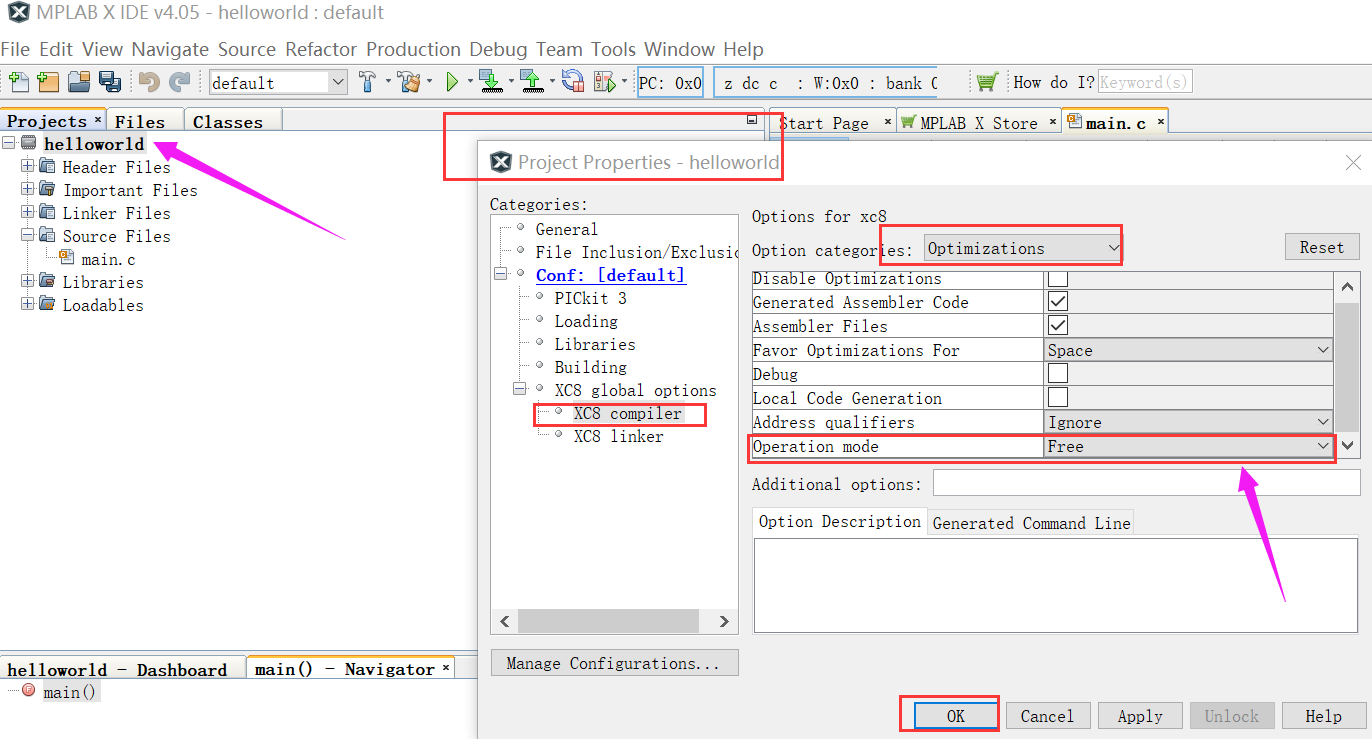Switch to the Files tab

pyautogui.click(x=146, y=121)
